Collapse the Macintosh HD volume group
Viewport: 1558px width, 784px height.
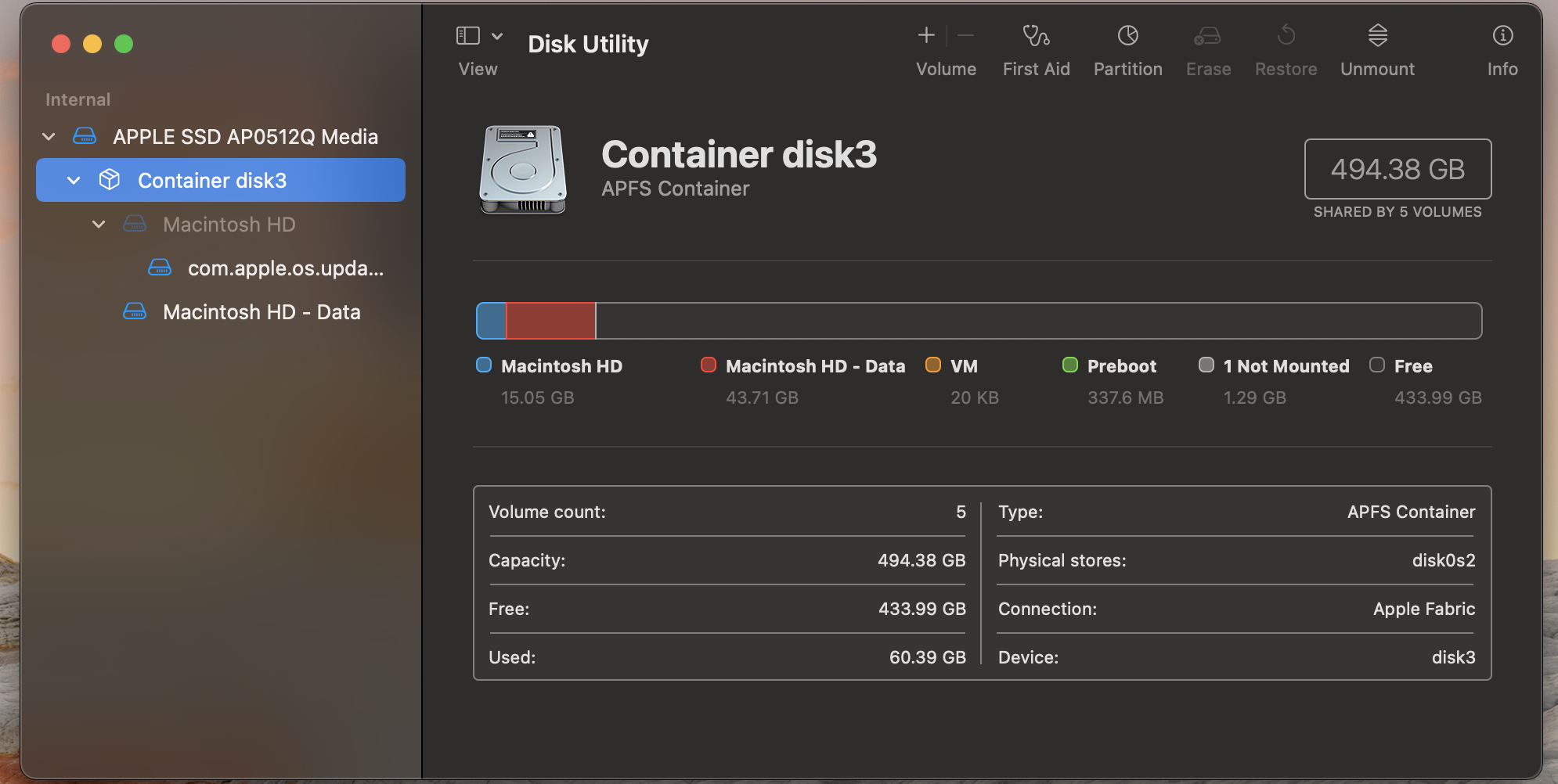tap(99, 225)
